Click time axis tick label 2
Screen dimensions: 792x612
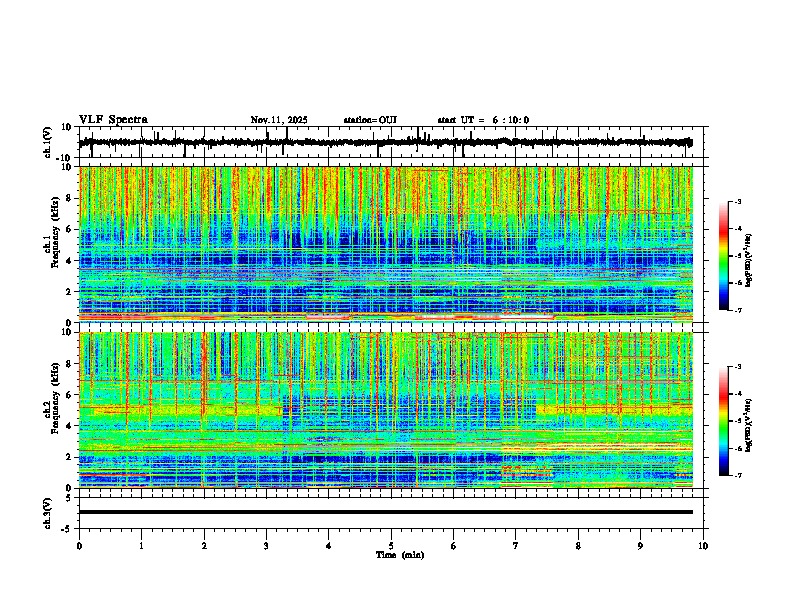click(x=204, y=546)
